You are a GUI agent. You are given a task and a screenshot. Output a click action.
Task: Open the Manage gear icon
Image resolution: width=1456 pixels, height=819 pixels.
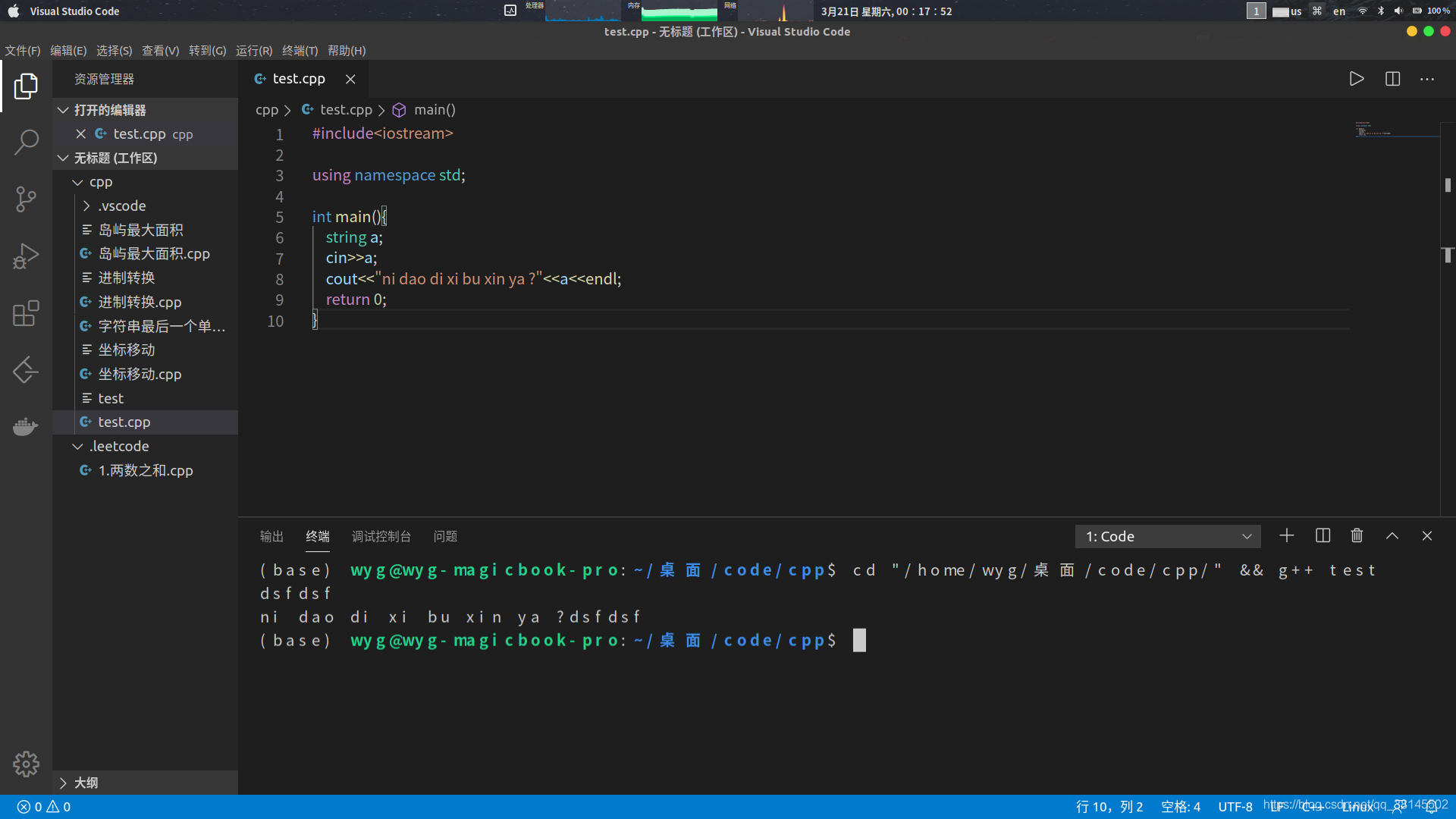pos(26,764)
